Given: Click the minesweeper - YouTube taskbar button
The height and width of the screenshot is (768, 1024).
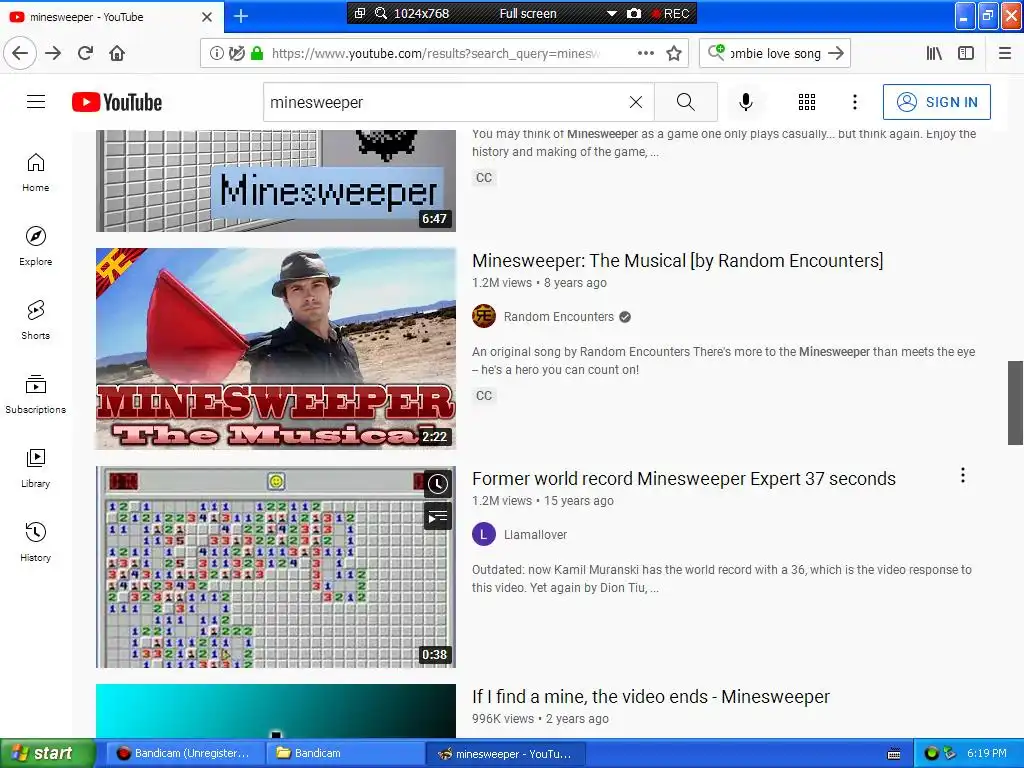Looking at the screenshot, I should point(505,753).
